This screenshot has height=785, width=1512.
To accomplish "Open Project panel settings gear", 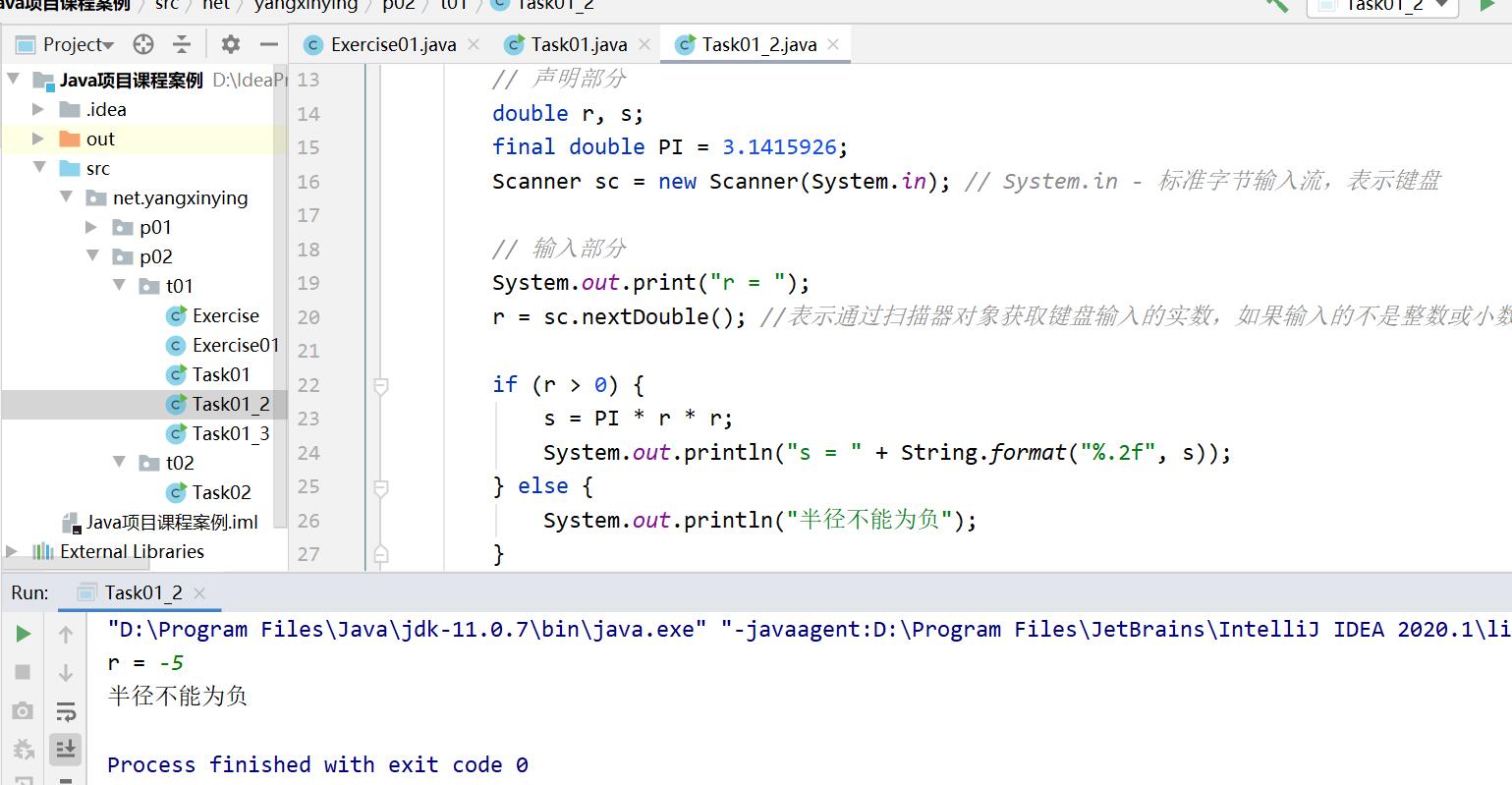I will [x=231, y=44].
